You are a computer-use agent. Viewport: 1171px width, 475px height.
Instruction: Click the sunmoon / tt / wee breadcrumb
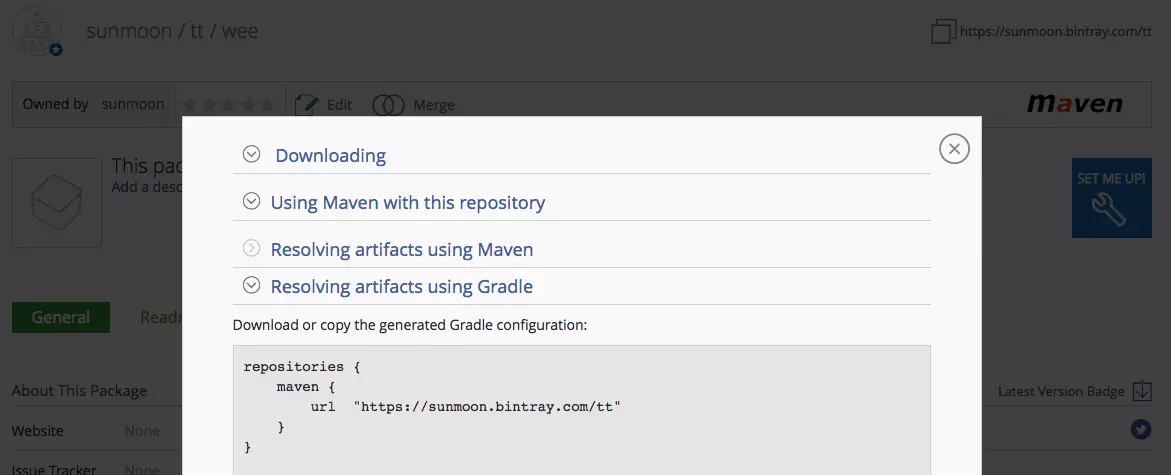[x=173, y=31]
